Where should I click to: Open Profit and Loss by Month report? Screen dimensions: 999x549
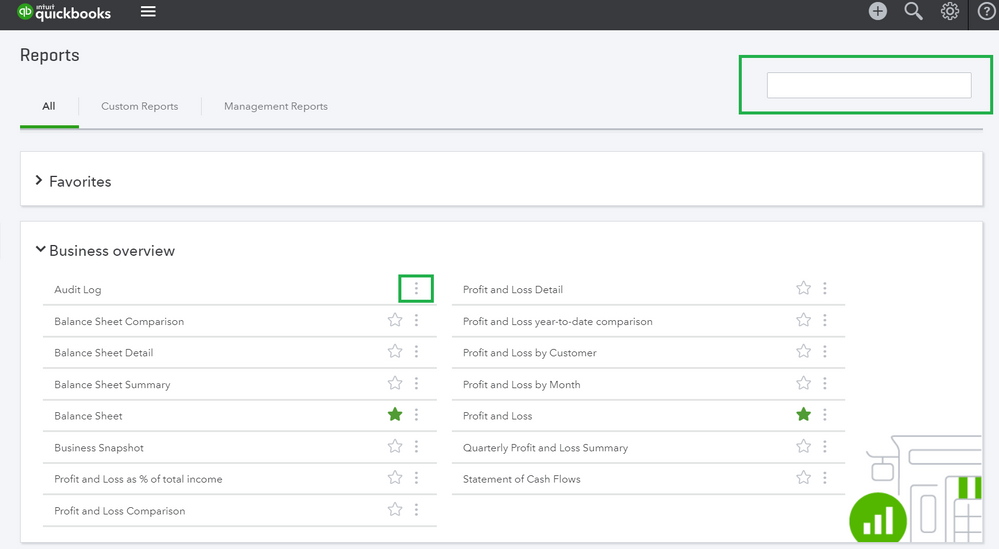[x=521, y=384]
